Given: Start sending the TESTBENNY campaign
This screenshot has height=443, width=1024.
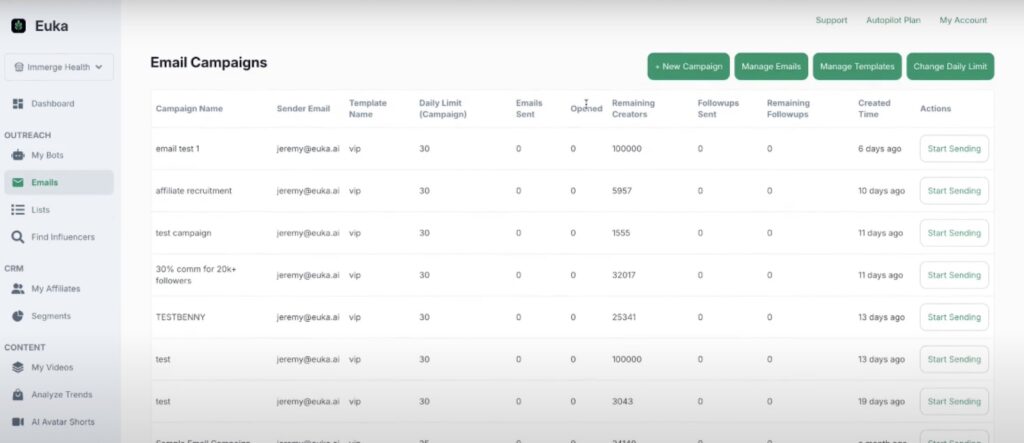Looking at the screenshot, I should click(x=954, y=318).
